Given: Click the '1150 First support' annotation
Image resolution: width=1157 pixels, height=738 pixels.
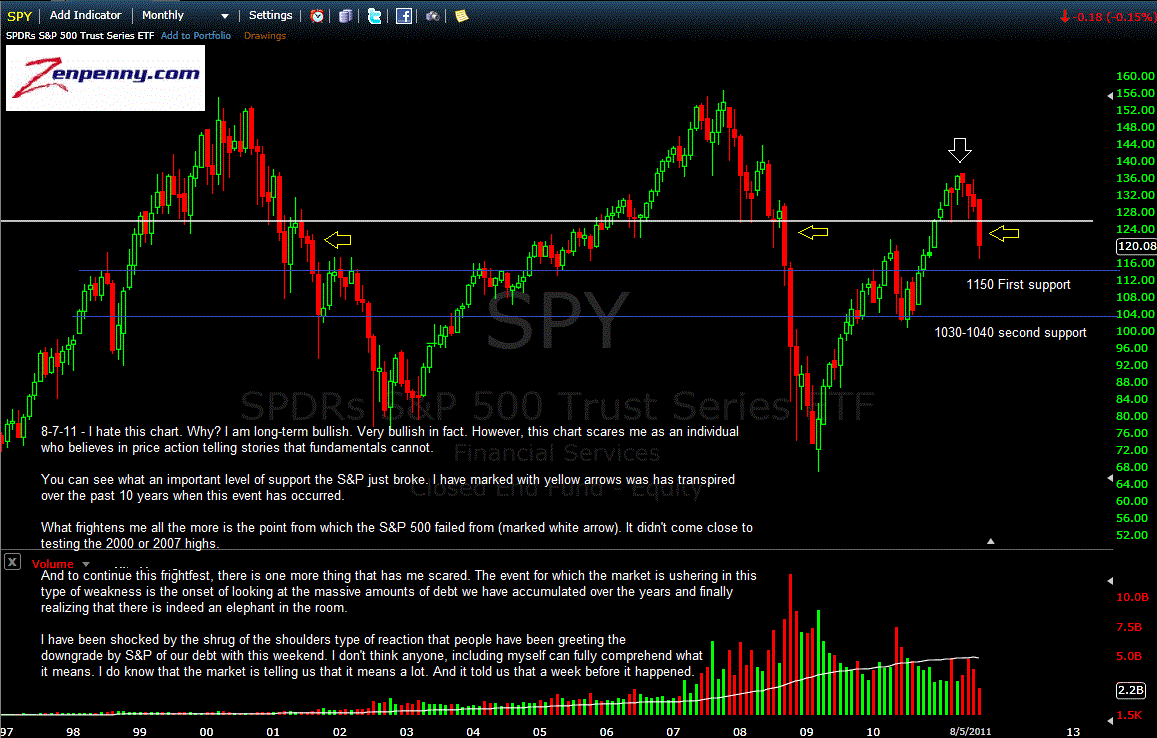Looking at the screenshot, I should tap(1018, 285).
